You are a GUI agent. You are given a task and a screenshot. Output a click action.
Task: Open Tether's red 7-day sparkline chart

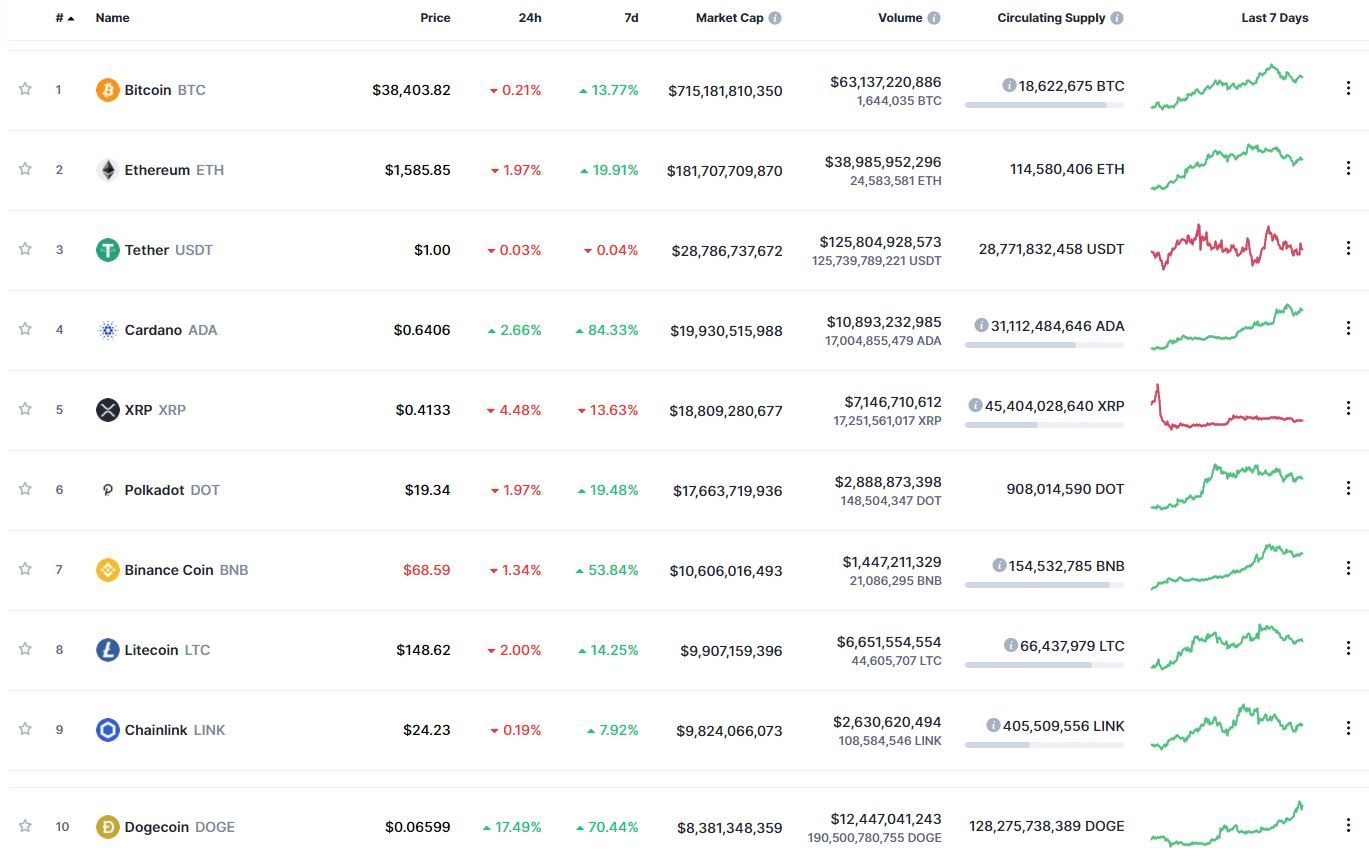[1227, 247]
